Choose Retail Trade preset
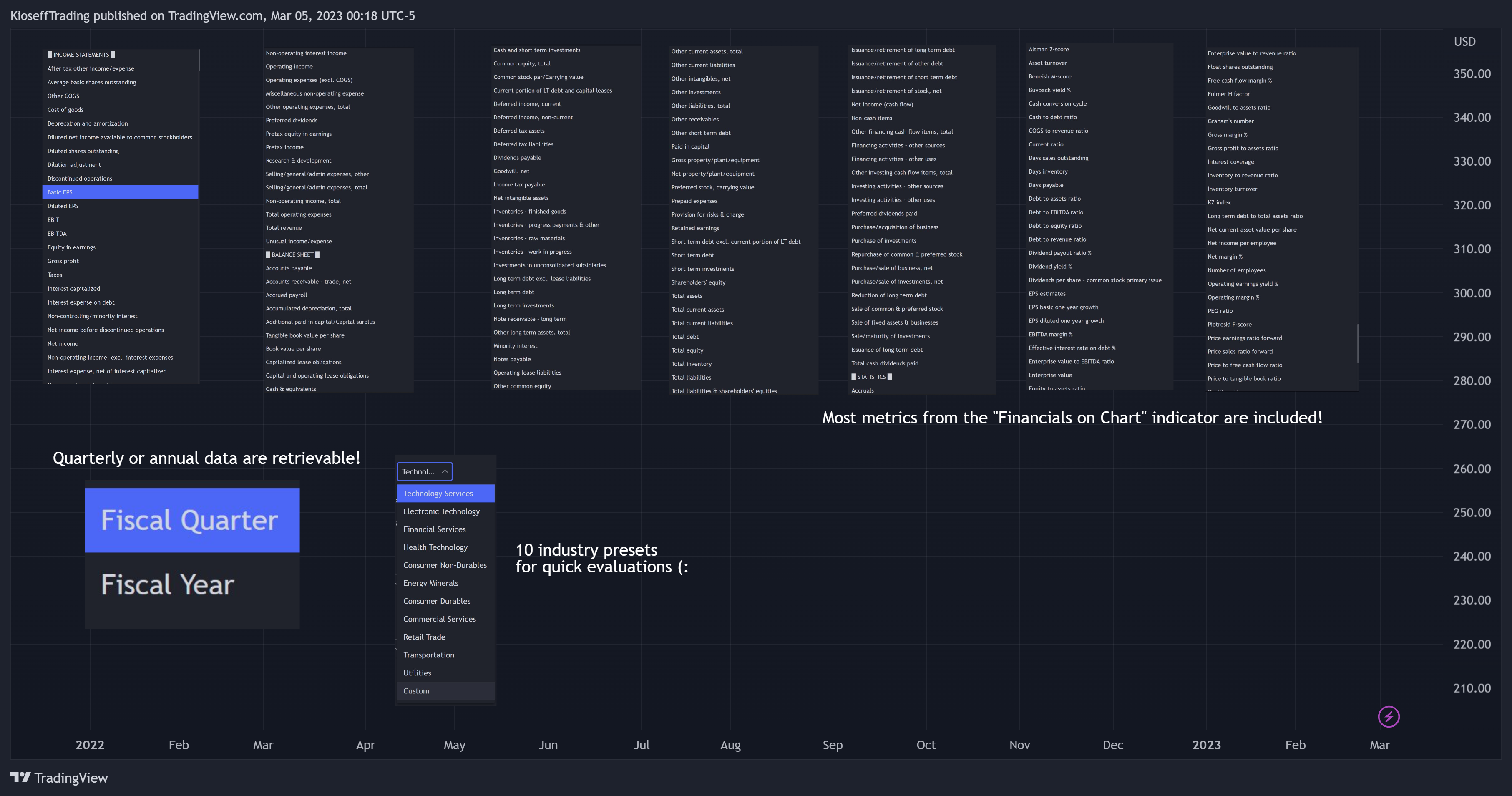1512x796 pixels. click(445, 637)
